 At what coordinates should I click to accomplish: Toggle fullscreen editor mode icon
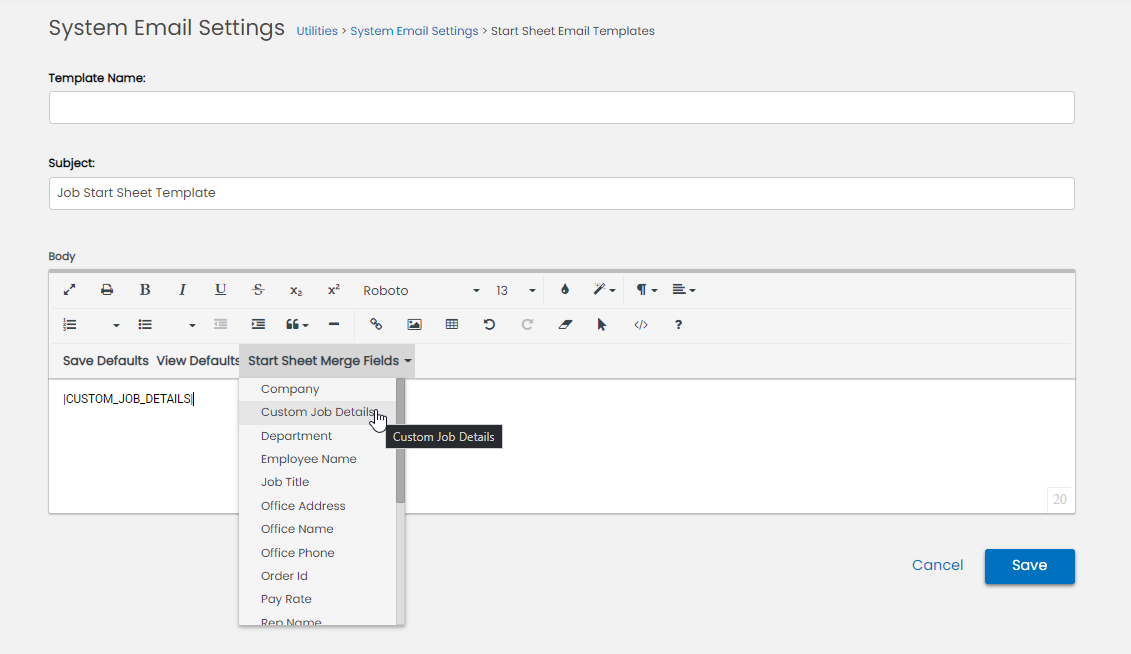click(x=69, y=290)
